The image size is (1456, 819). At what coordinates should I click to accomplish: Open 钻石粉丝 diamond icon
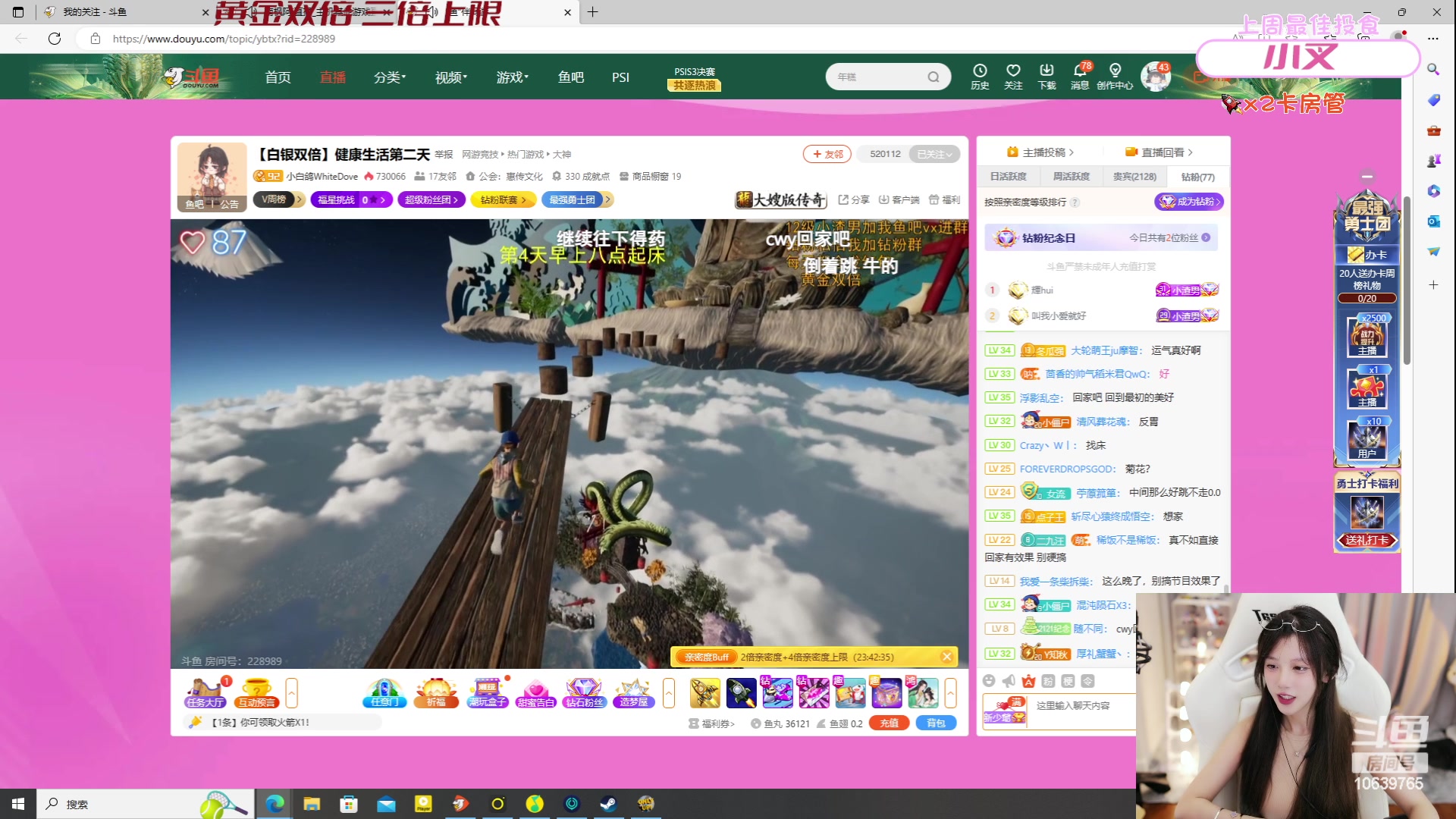585,693
